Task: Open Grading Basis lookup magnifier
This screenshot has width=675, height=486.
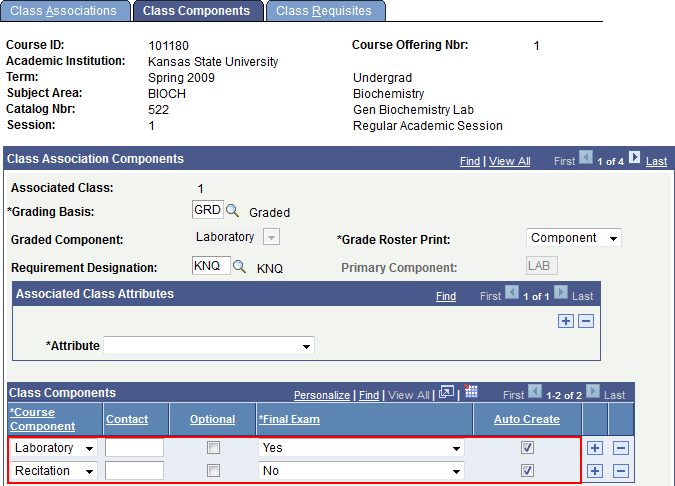Action: [232, 210]
